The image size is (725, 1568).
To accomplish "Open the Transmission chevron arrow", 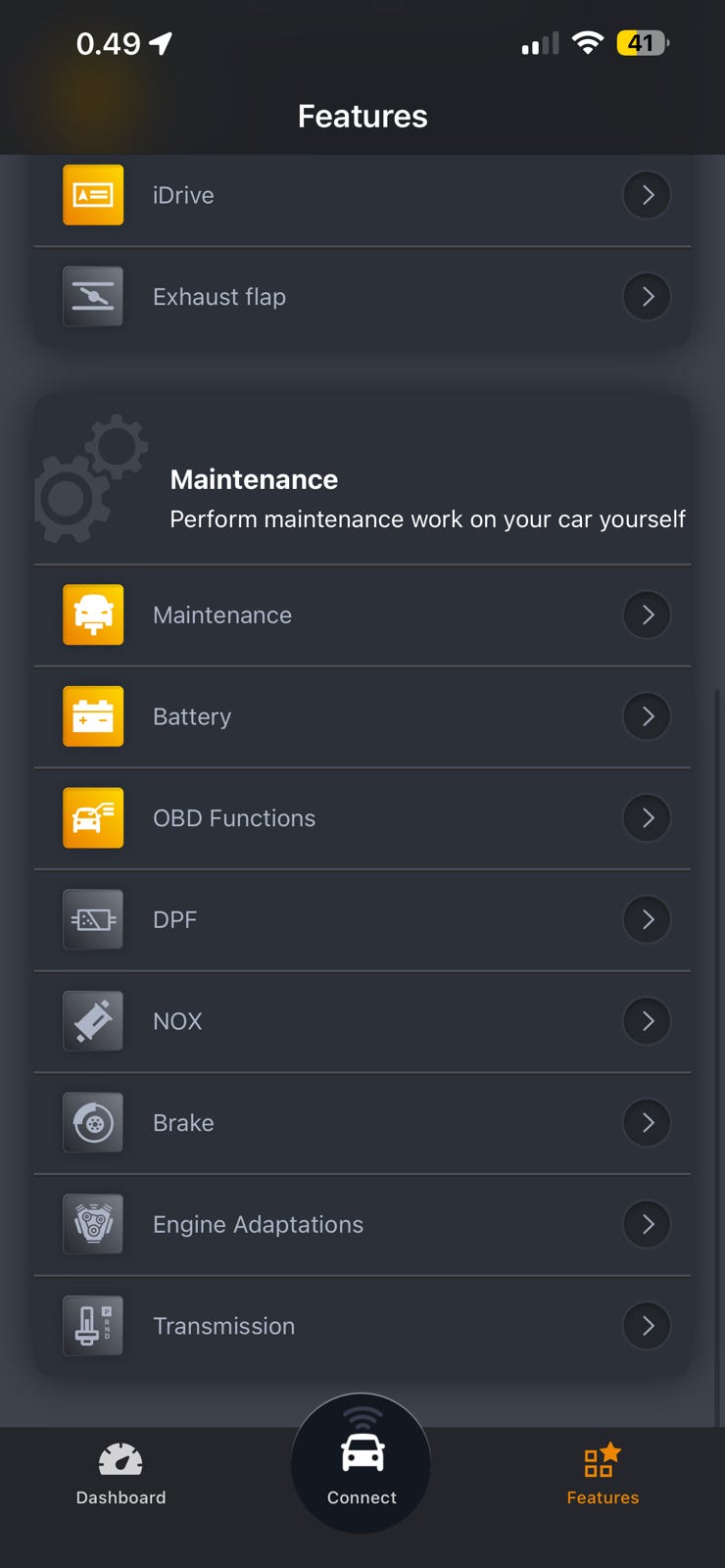I will [x=647, y=1326].
